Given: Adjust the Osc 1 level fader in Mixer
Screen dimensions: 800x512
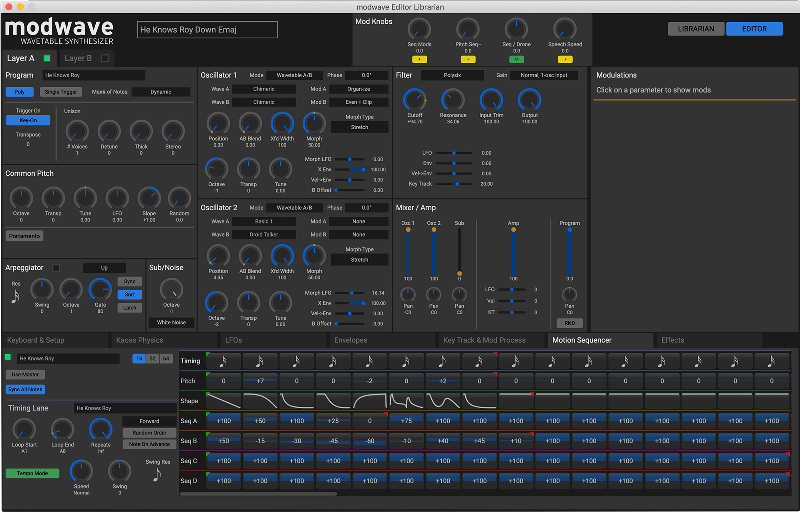Looking at the screenshot, I should pyautogui.click(x=408, y=252).
